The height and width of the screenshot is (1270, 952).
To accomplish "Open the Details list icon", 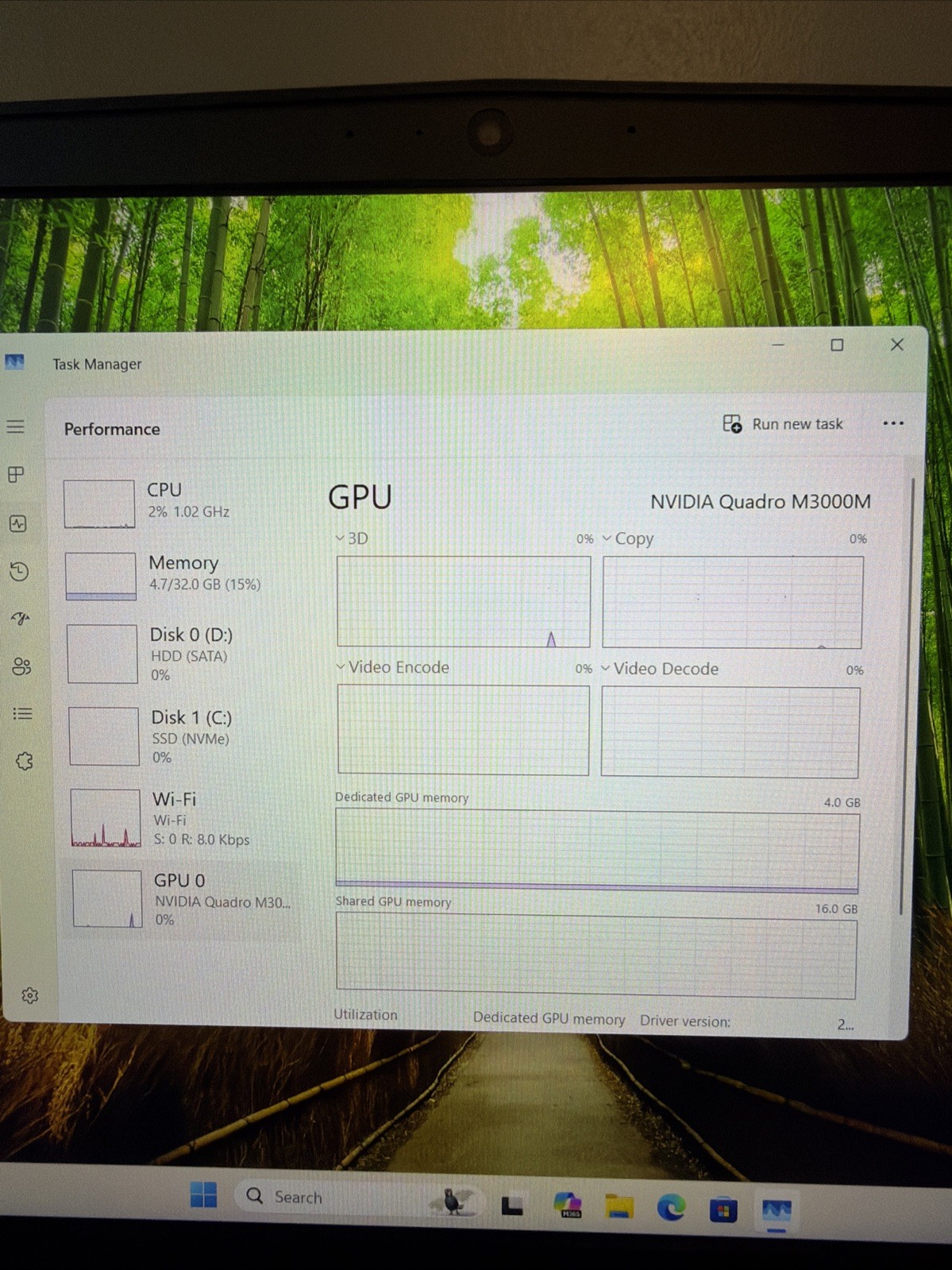I will click(x=23, y=713).
